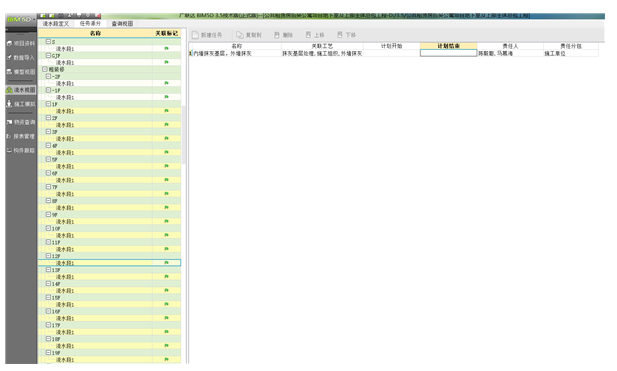Click the flag under the 17F node
This screenshot has width=617, height=371.
tap(166, 332)
